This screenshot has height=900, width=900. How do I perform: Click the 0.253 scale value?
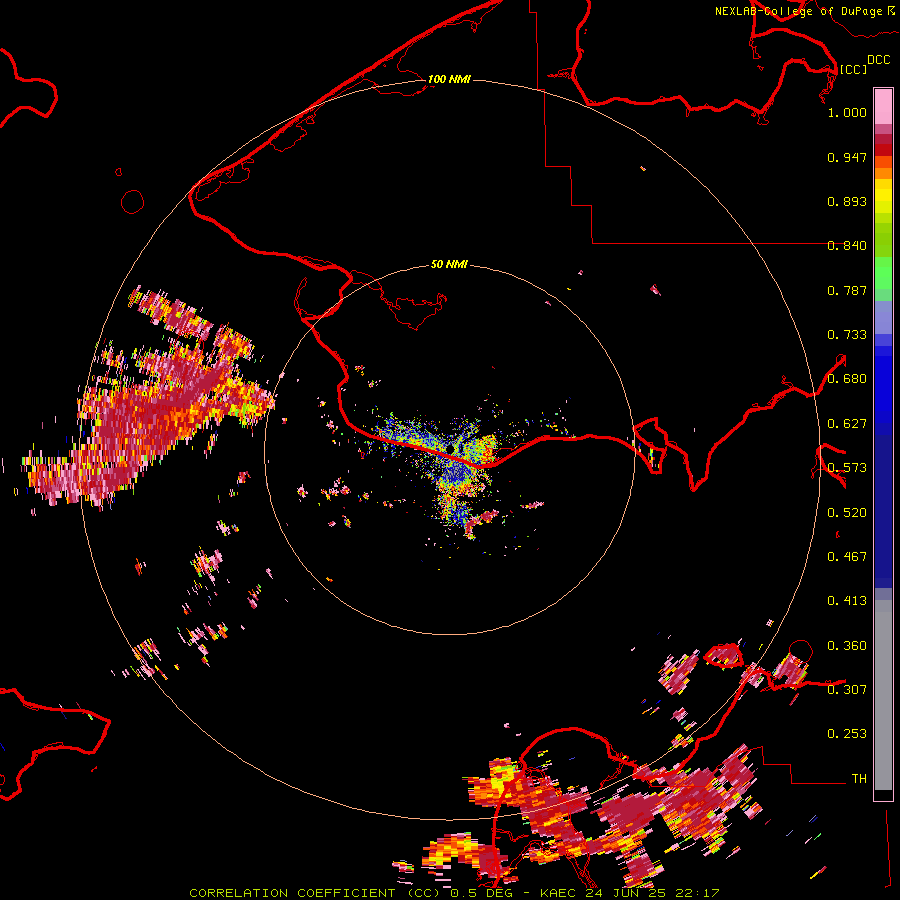[x=847, y=734]
